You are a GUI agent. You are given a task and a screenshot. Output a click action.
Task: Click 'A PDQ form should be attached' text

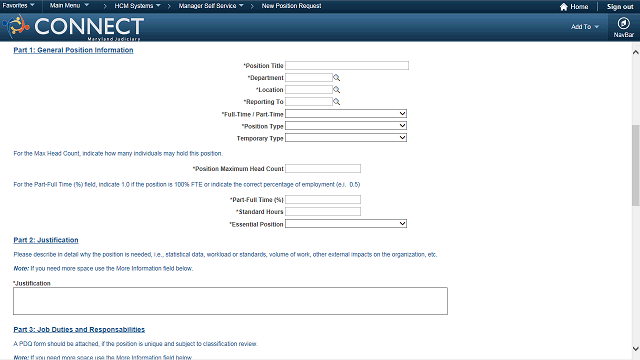[136, 344]
